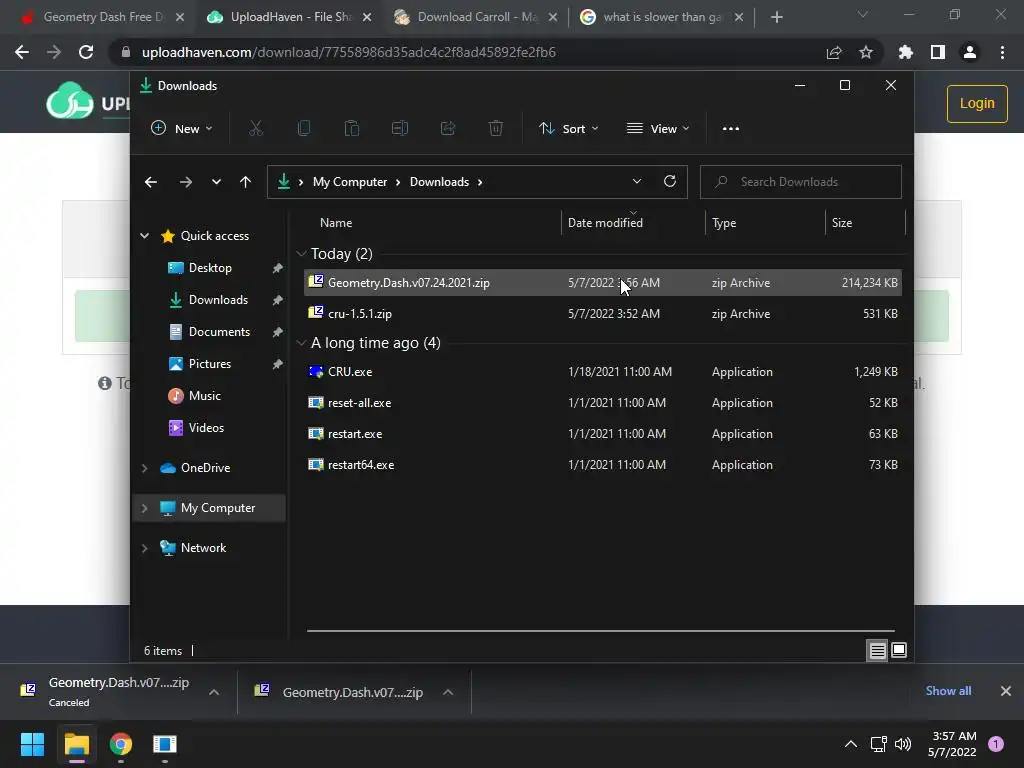Open Music folder in sidebar
The height and width of the screenshot is (768, 1024).
coord(204,396)
